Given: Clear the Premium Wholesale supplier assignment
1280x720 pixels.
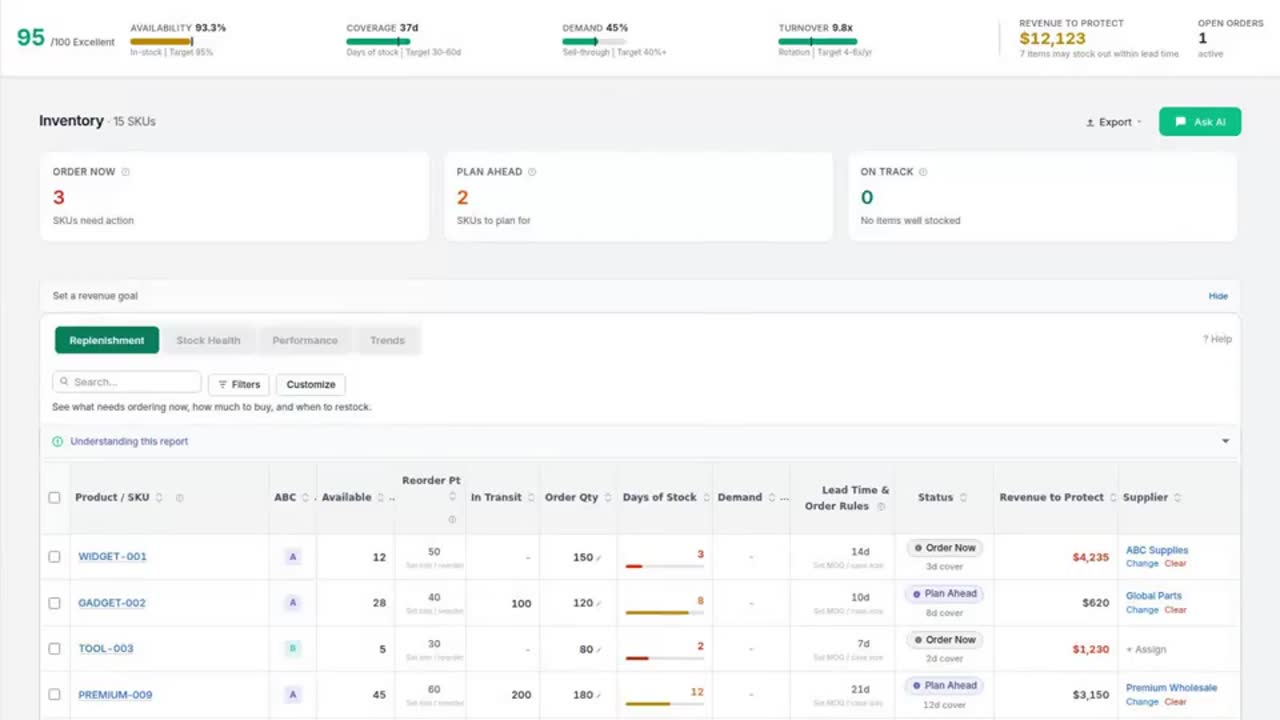Looking at the screenshot, I should point(1175,702).
